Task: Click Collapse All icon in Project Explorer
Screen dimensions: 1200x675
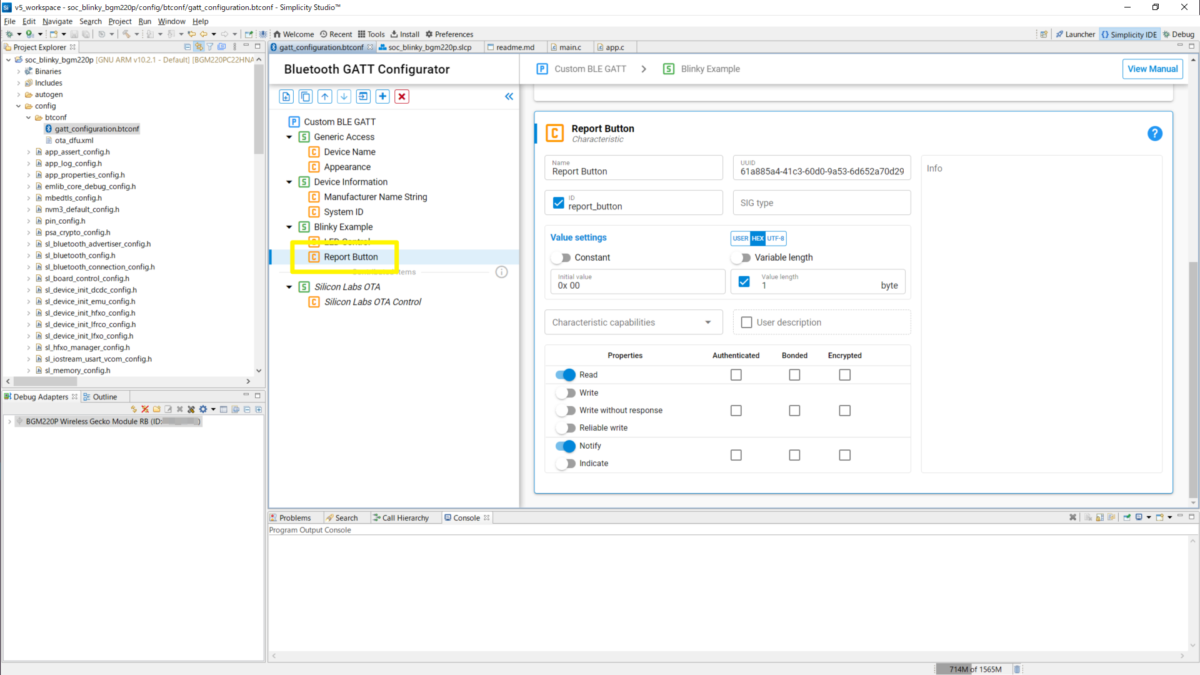Action: (x=188, y=47)
